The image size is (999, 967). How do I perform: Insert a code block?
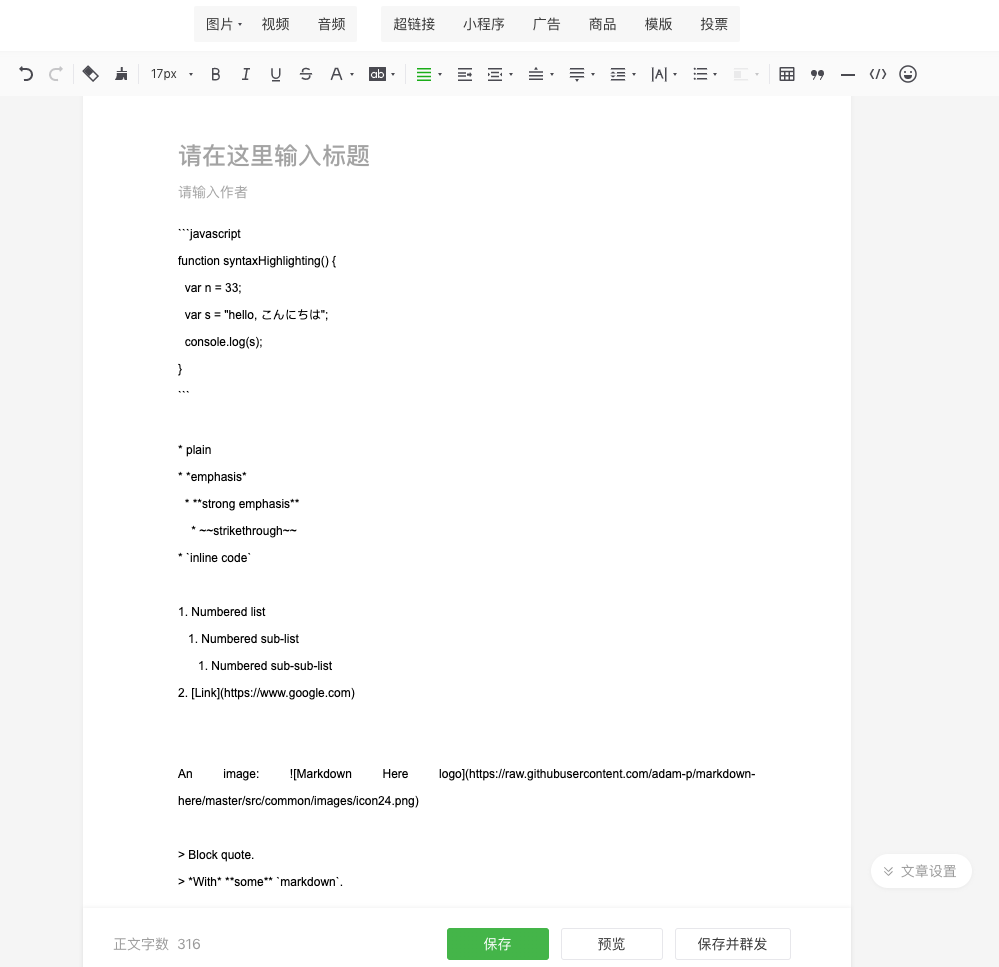tap(878, 74)
